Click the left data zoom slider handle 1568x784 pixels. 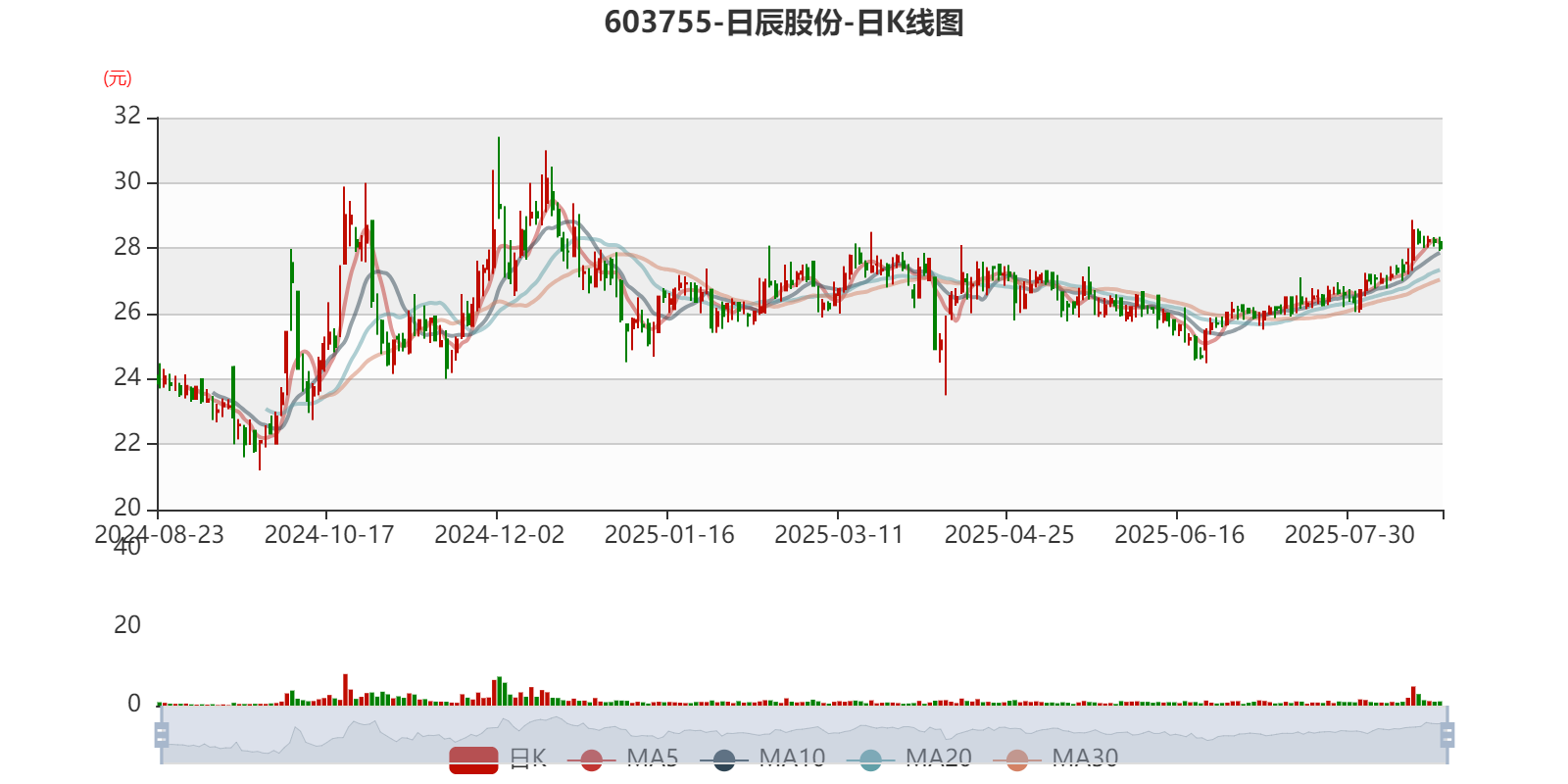click(162, 735)
